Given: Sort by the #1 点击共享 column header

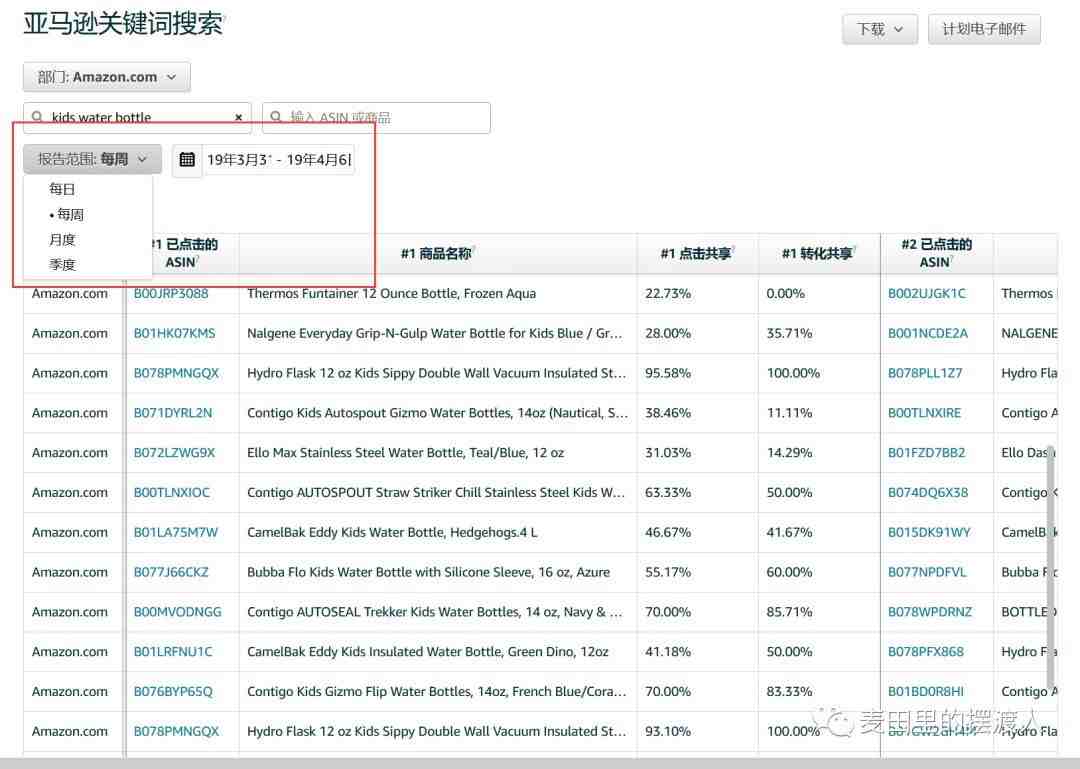Looking at the screenshot, I should (696, 254).
